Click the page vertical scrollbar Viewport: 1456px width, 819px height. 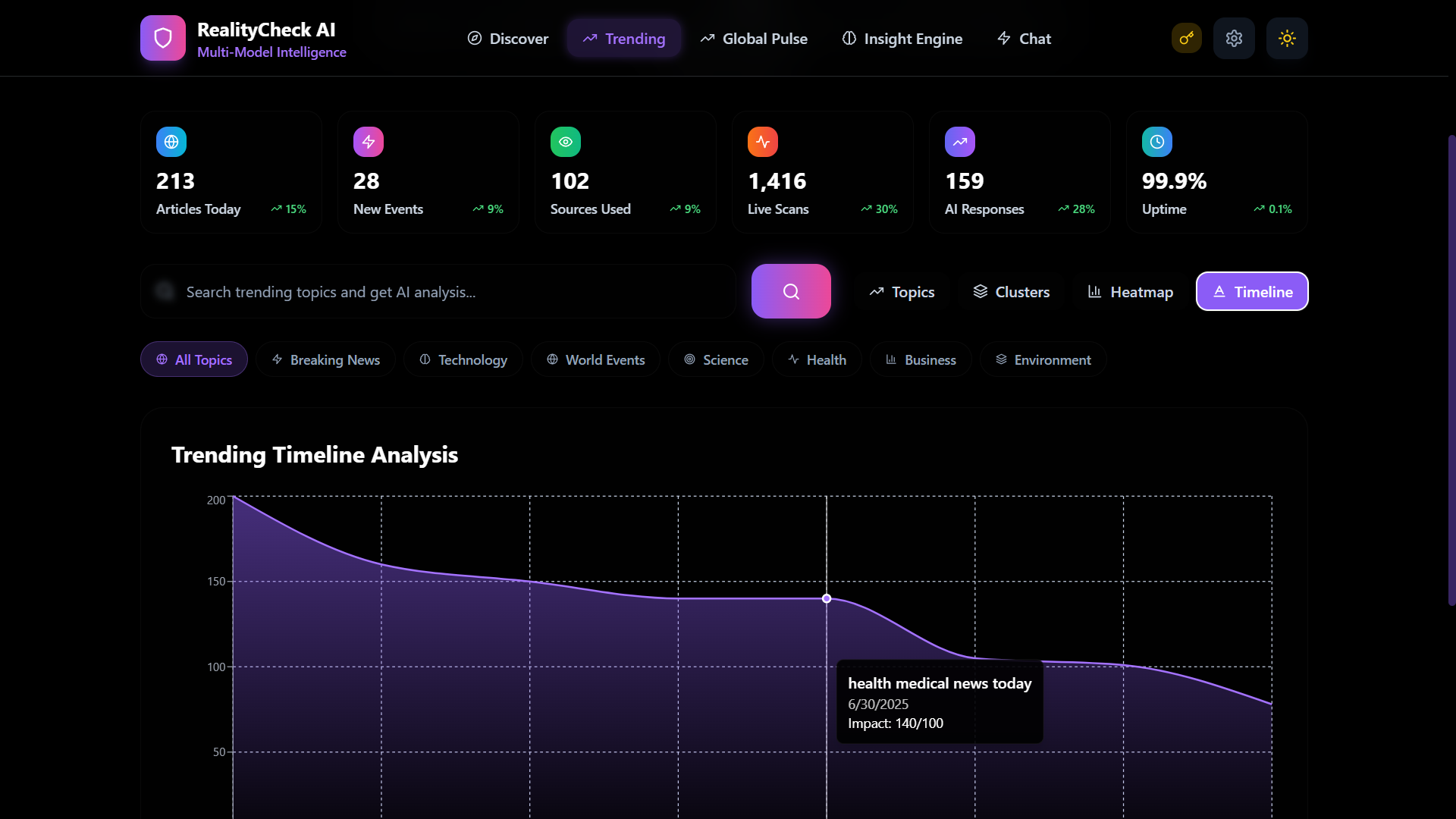(x=1451, y=370)
